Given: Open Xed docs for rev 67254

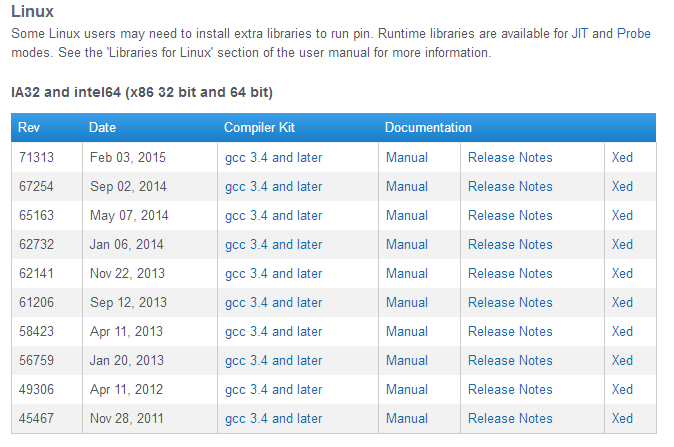Looking at the screenshot, I should click(x=622, y=187).
